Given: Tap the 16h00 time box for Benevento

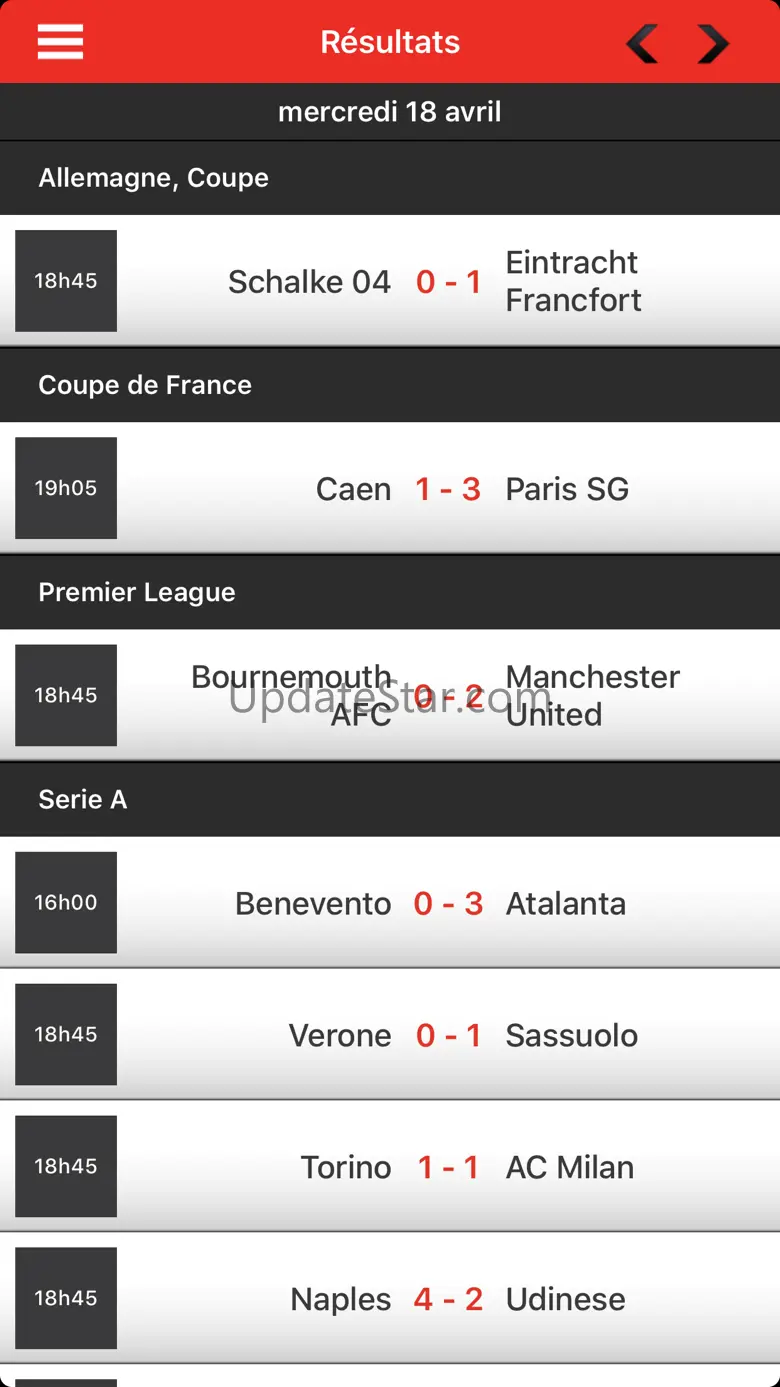Looking at the screenshot, I should tap(66, 902).
